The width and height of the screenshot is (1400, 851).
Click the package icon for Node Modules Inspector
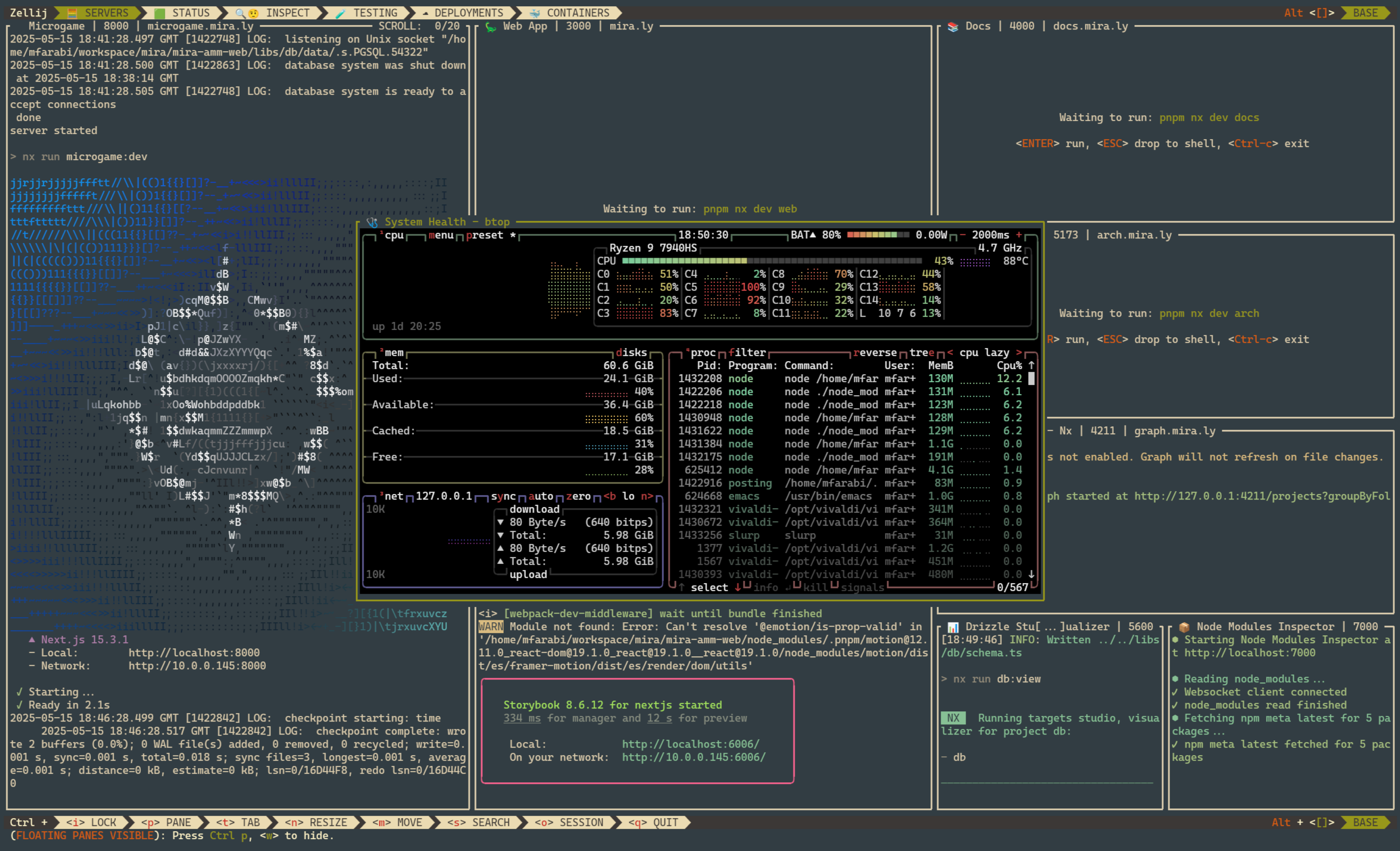point(1184,627)
